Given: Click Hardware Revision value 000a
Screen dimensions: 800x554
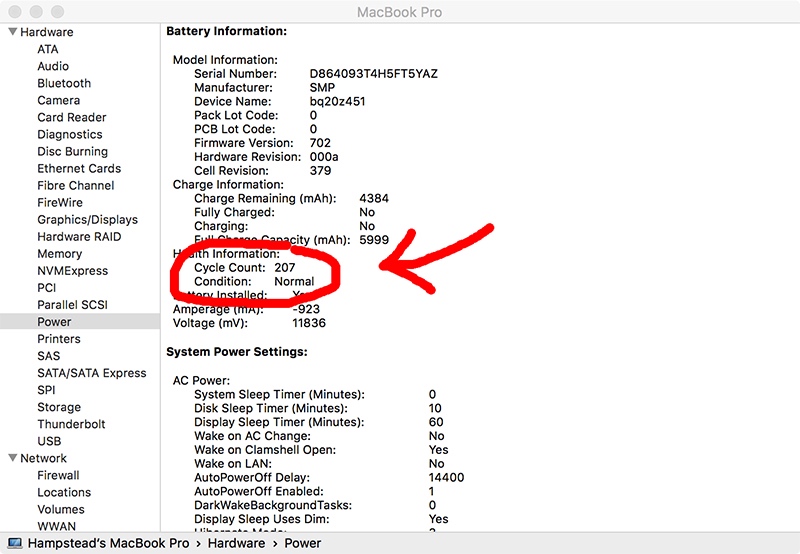Looking at the screenshot, I should (x=324, y=157).
